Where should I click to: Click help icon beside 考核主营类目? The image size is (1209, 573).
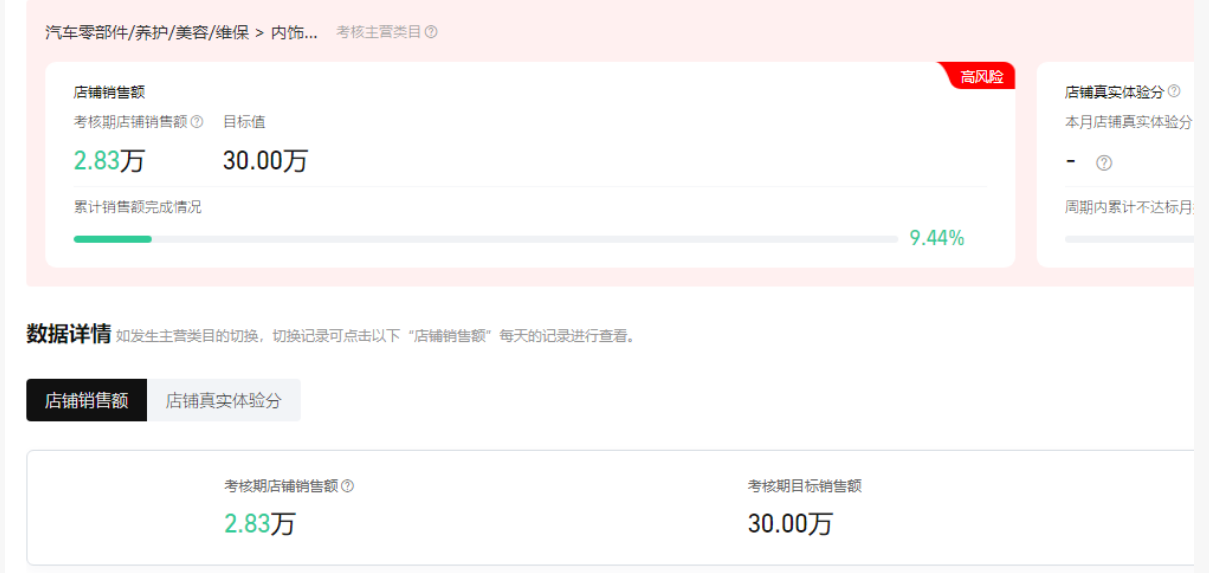[431, 32]
